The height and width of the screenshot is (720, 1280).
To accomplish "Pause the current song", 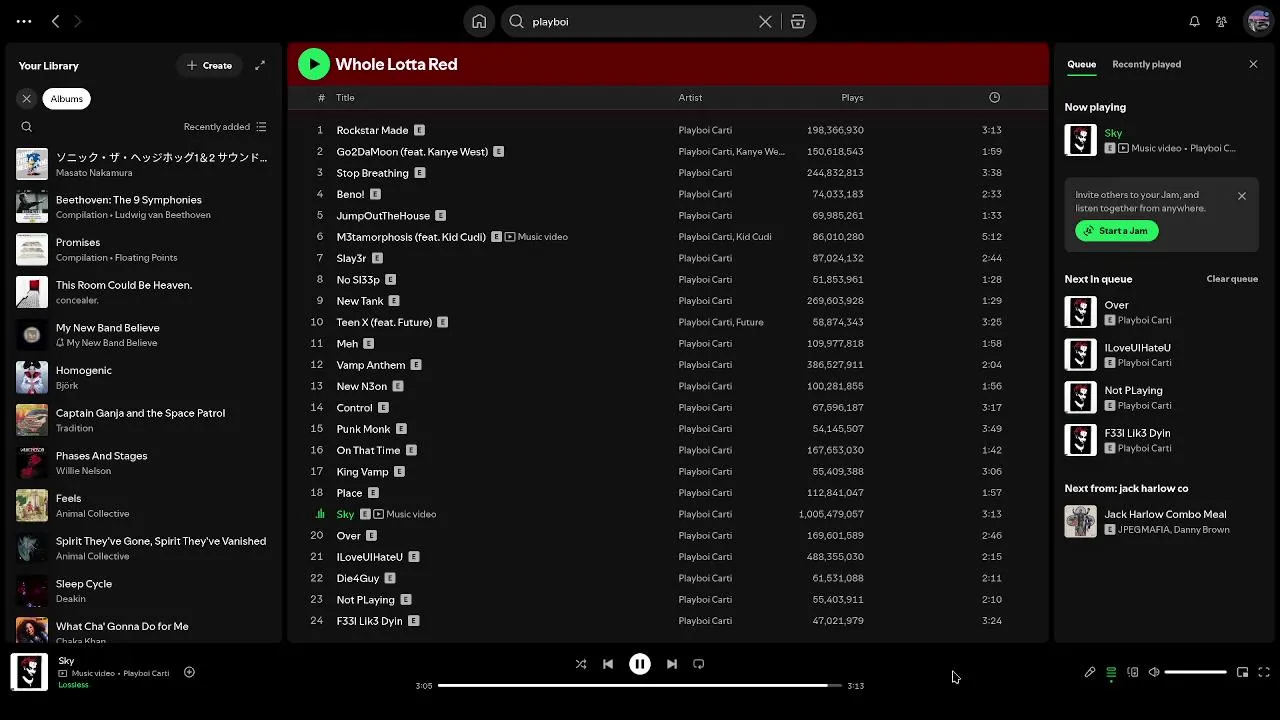I will click(640, 664).
